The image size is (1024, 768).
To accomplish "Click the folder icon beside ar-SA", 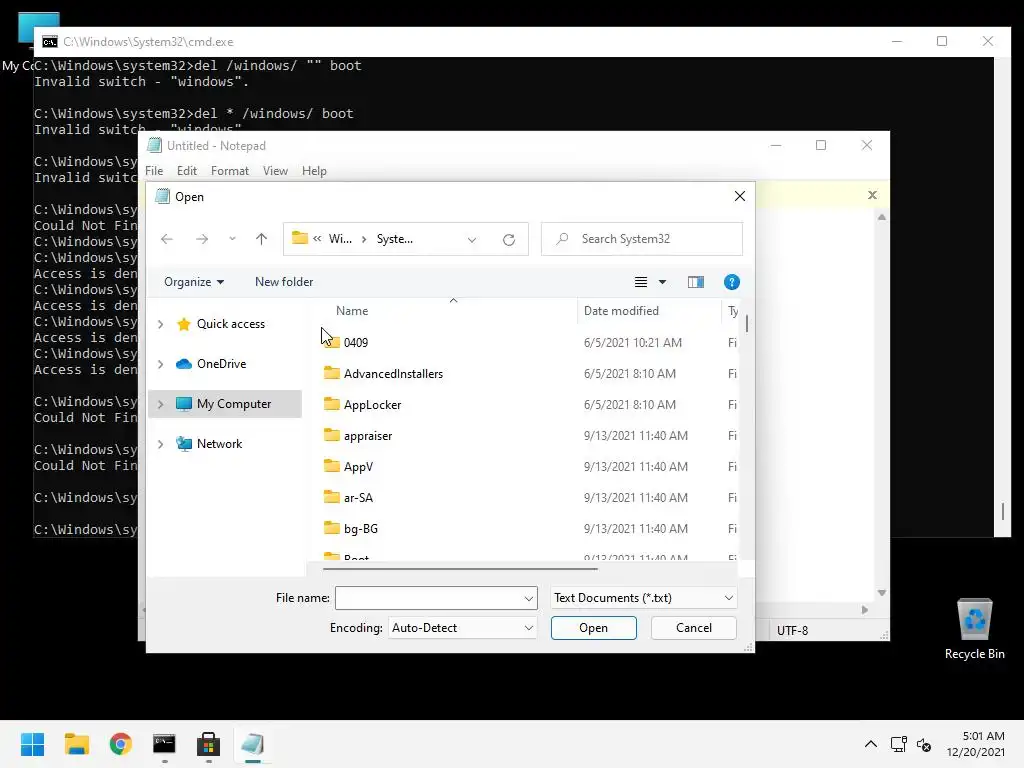I will click(x=332, y=497).
